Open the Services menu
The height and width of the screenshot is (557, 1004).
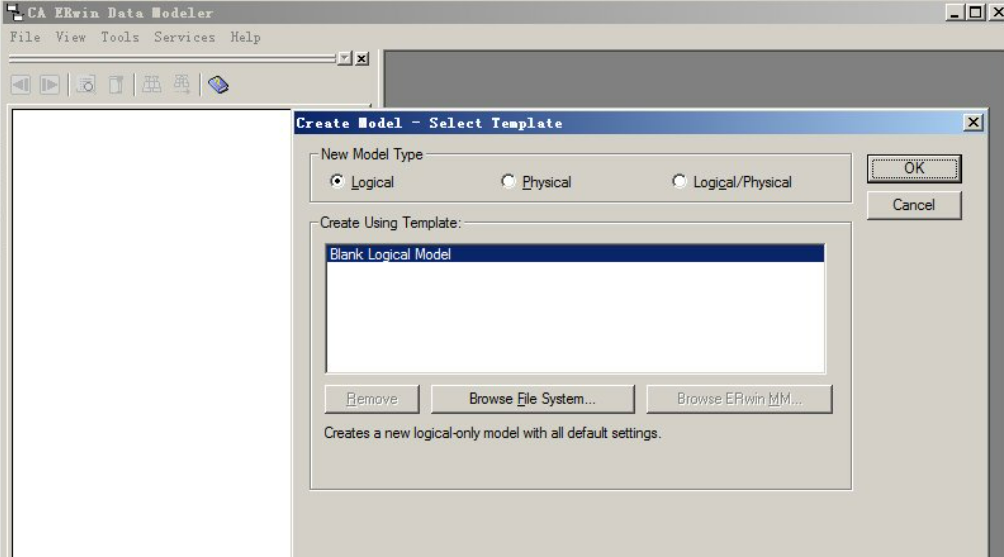184,37
